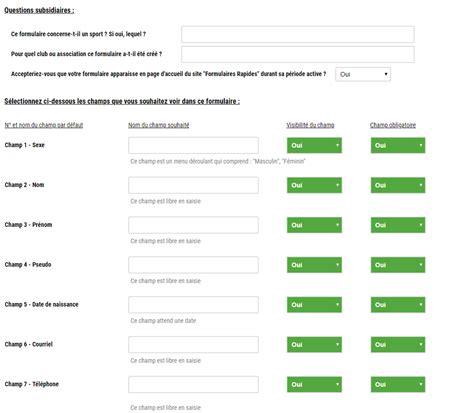Click the desired name field for Date de naissance

point(193,305)
